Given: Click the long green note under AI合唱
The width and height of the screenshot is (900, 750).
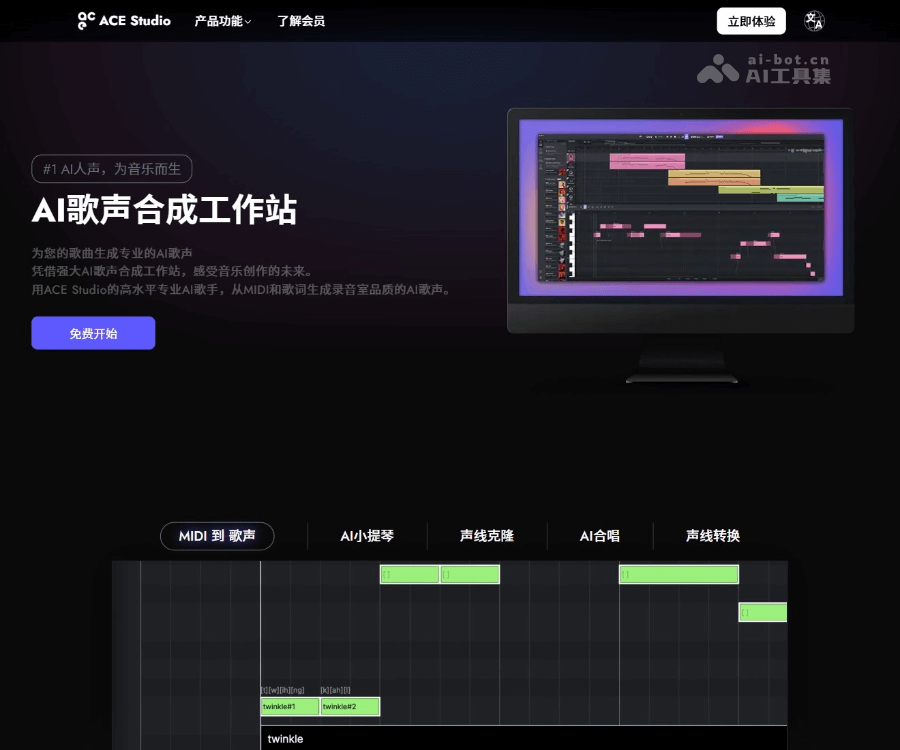Looking at the screenshot, I should coord(678,574).
